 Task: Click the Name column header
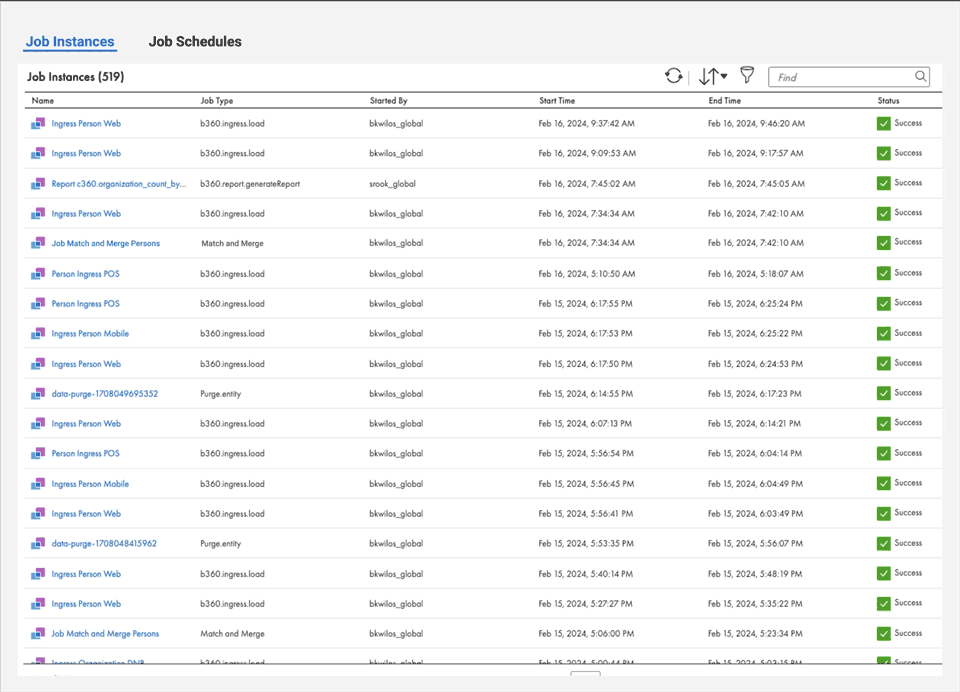coord(43,100)
